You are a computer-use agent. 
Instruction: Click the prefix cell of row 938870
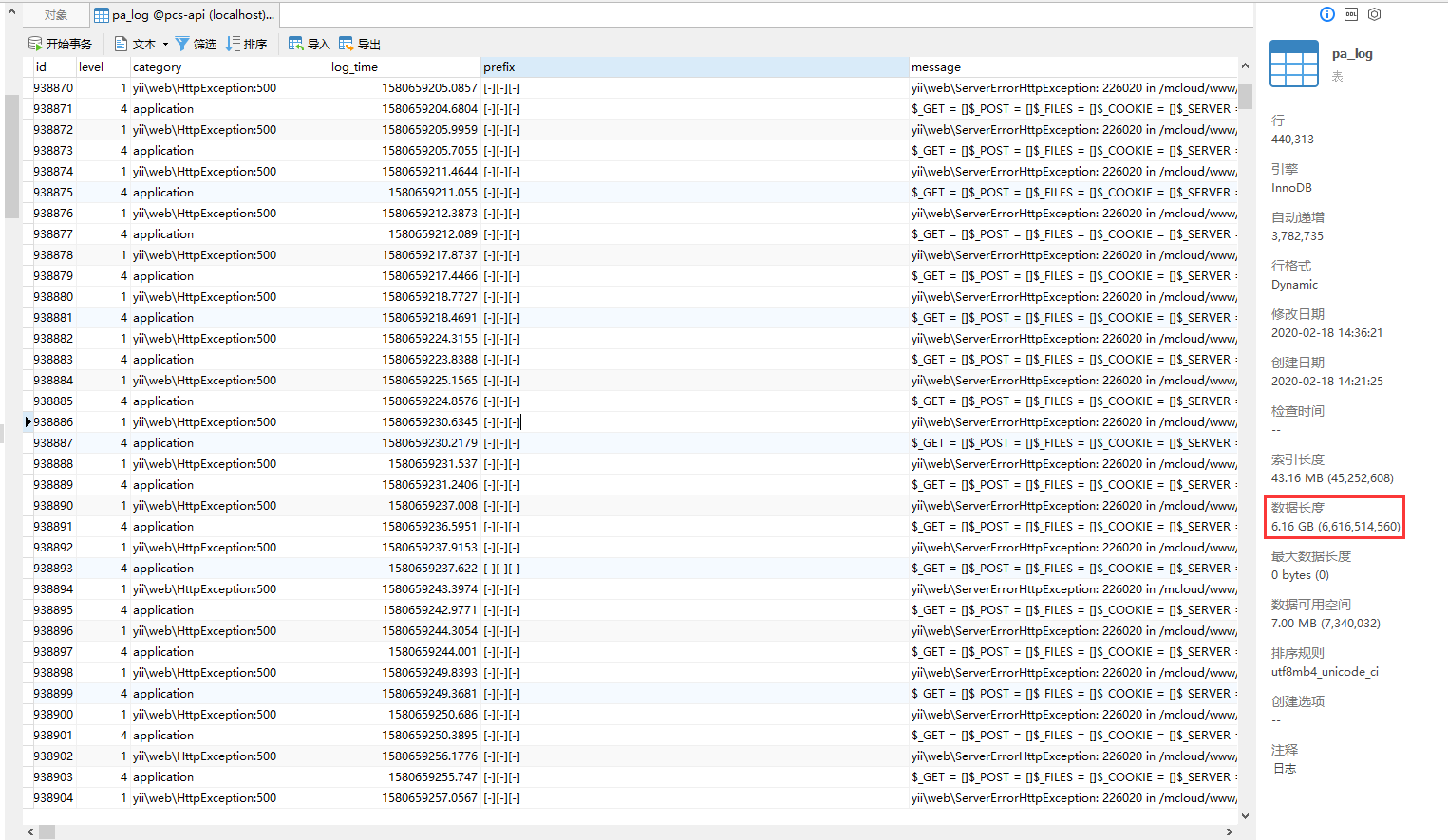click(x=693, y=88)
